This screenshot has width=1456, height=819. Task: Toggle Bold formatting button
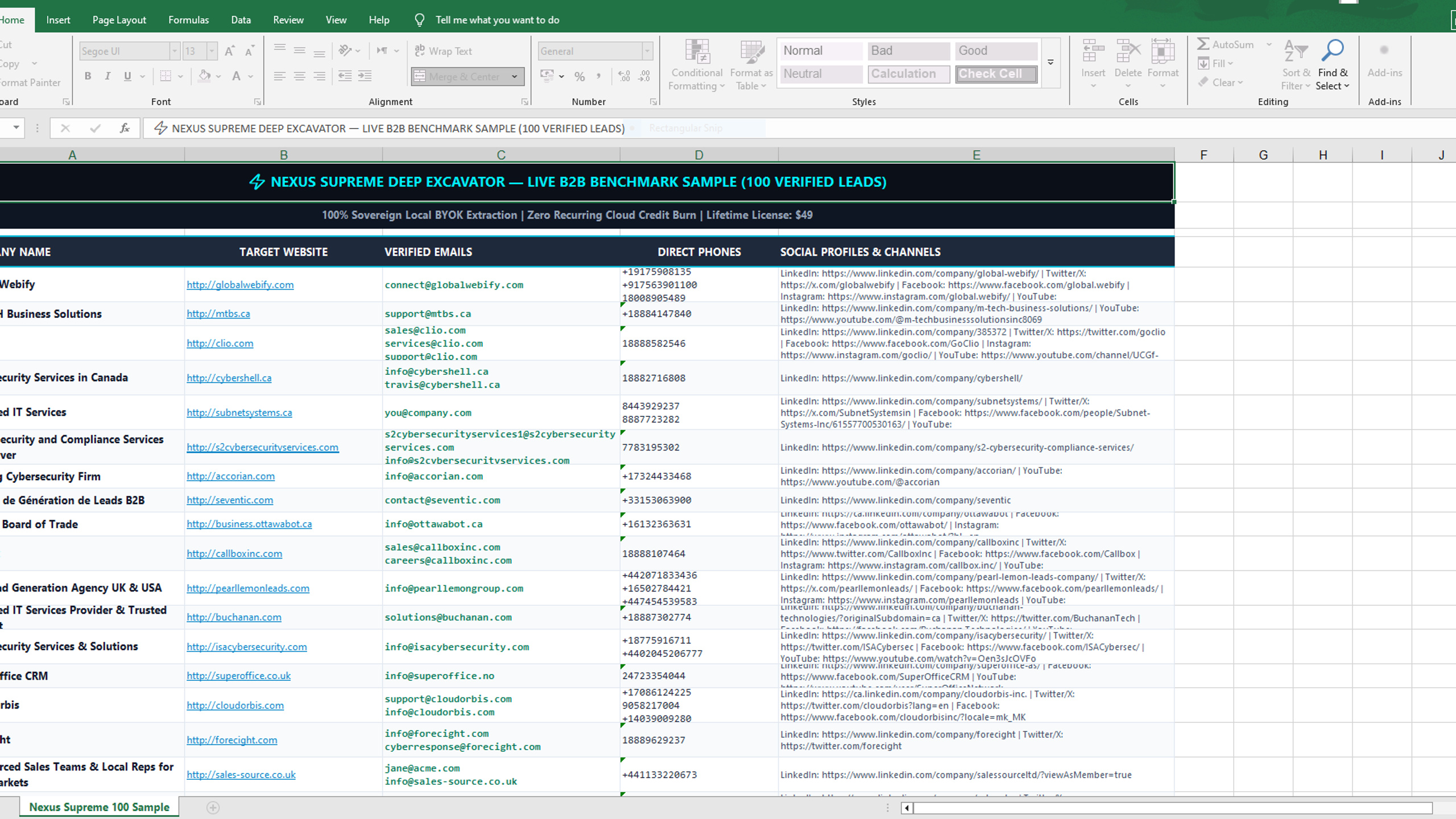pos(88,76)
